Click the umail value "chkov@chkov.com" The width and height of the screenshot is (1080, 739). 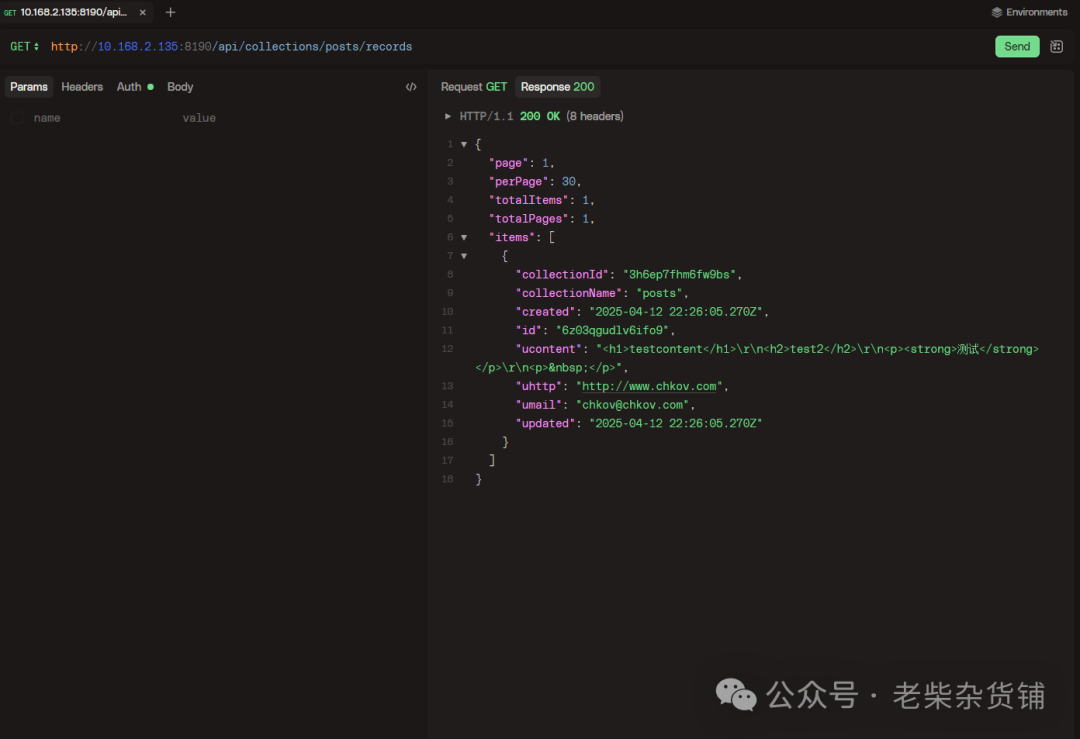coord(632,405)
